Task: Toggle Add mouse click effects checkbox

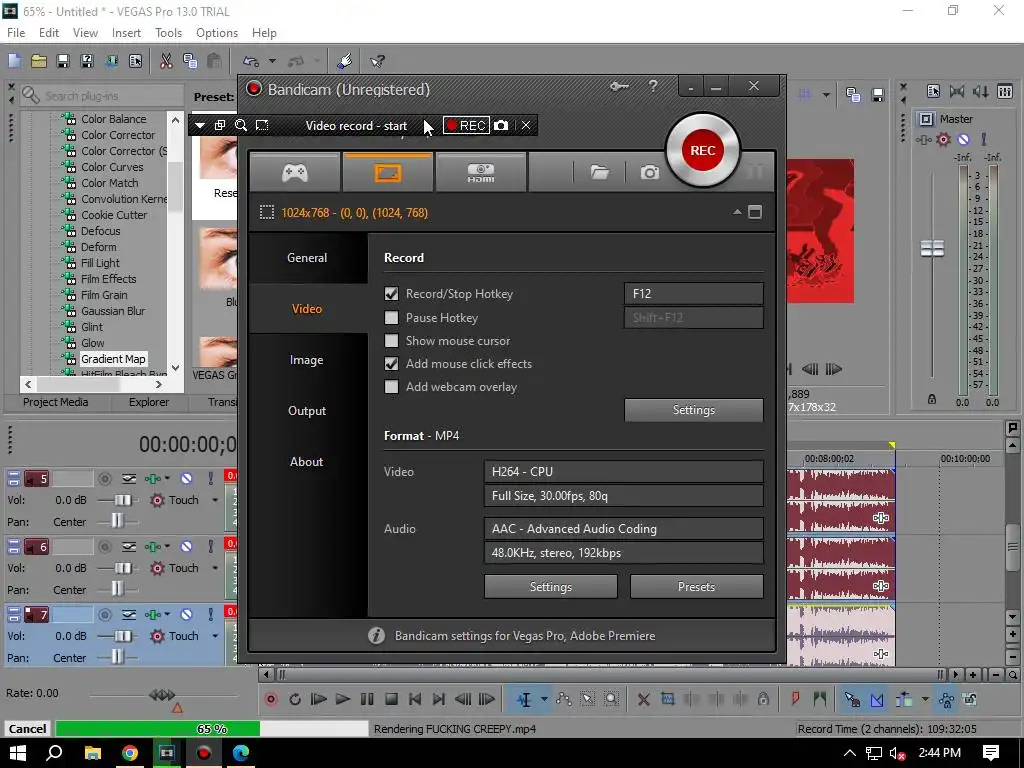Action: click(x=391, y=364)
